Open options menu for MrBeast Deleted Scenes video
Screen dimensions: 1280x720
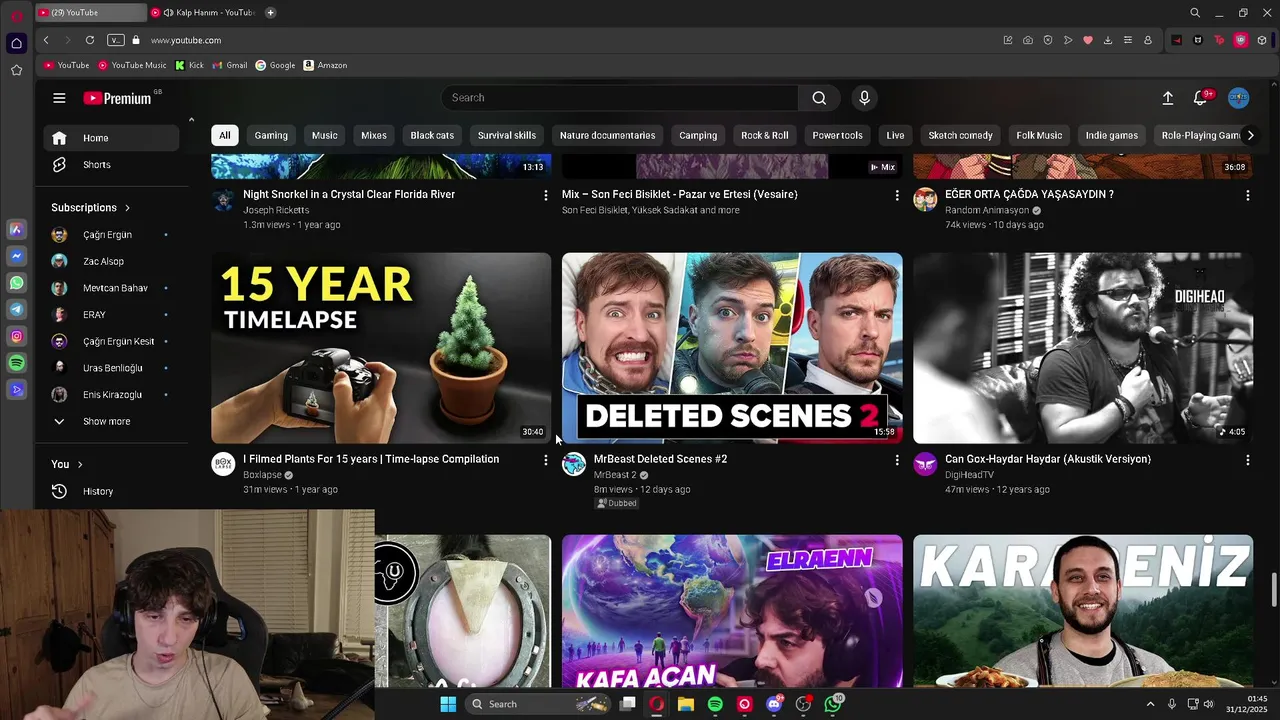point(896,460)
